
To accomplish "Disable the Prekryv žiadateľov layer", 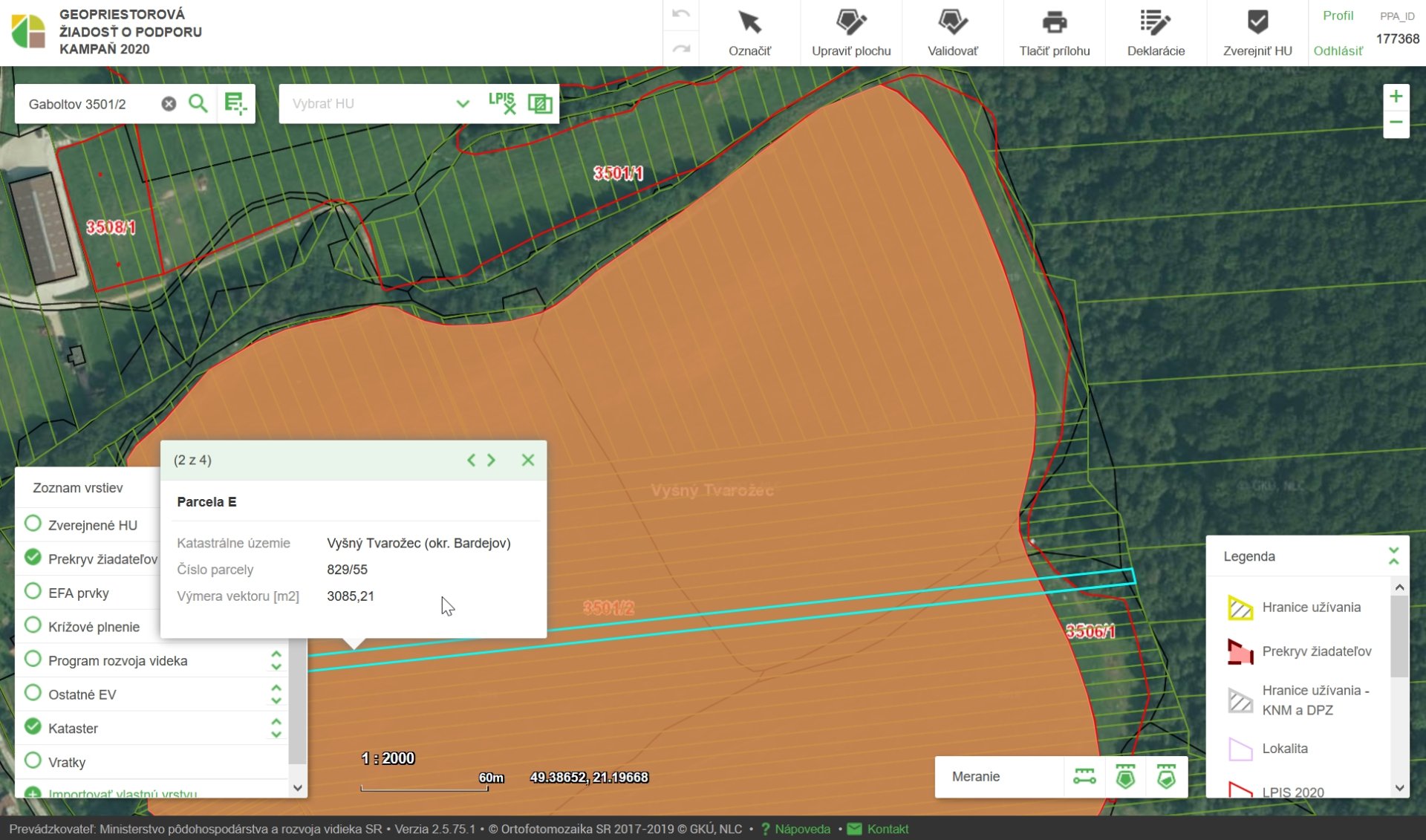I will click(33, 558).
